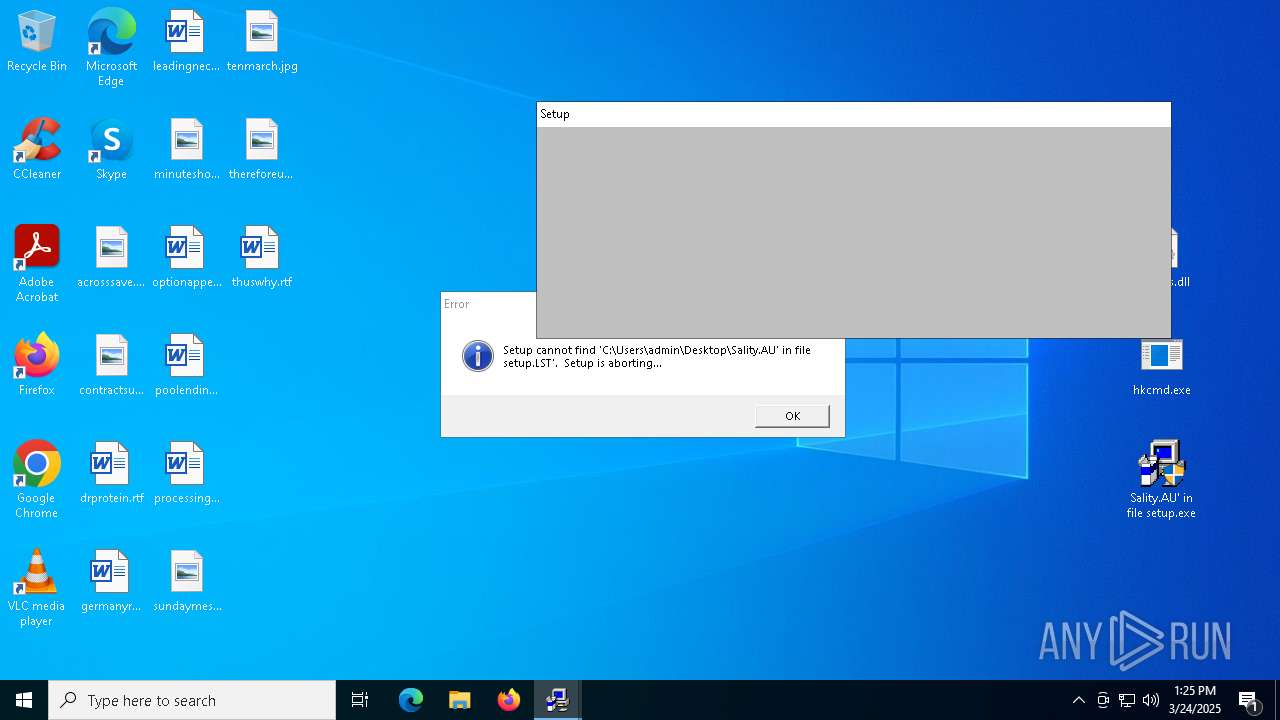Select the optionappe... Word document icon

coord(186,258)
